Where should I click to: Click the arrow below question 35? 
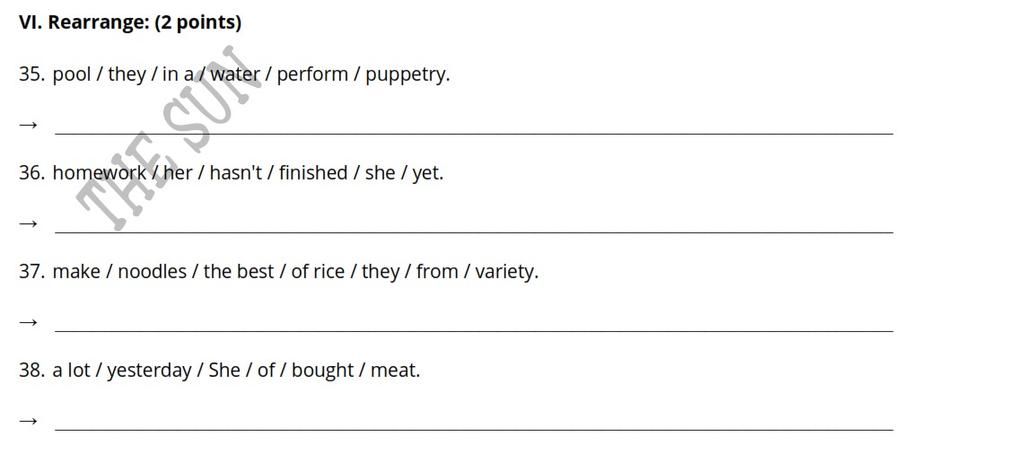pyautogui.click(x=27, y=125)
